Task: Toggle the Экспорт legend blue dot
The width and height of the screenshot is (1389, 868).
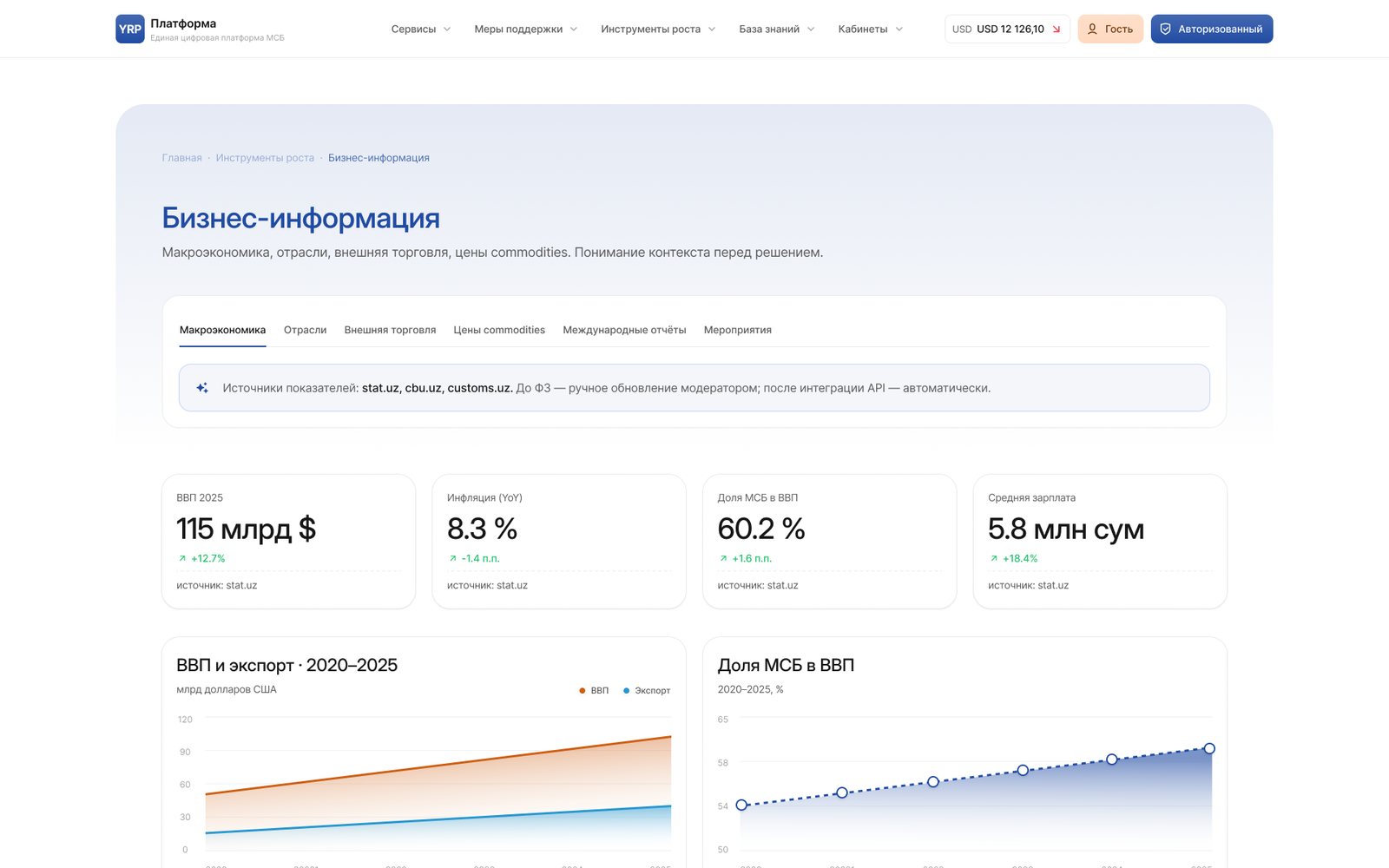Action: 626,691
